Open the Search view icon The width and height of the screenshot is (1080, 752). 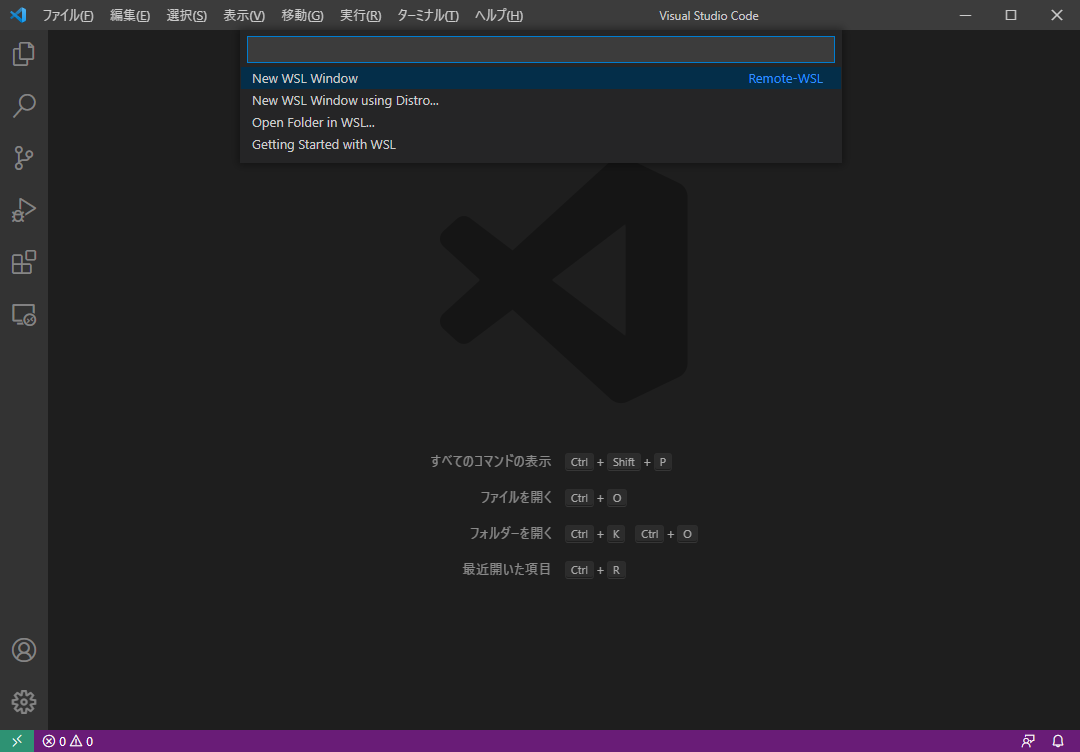[x=23, y=106]
